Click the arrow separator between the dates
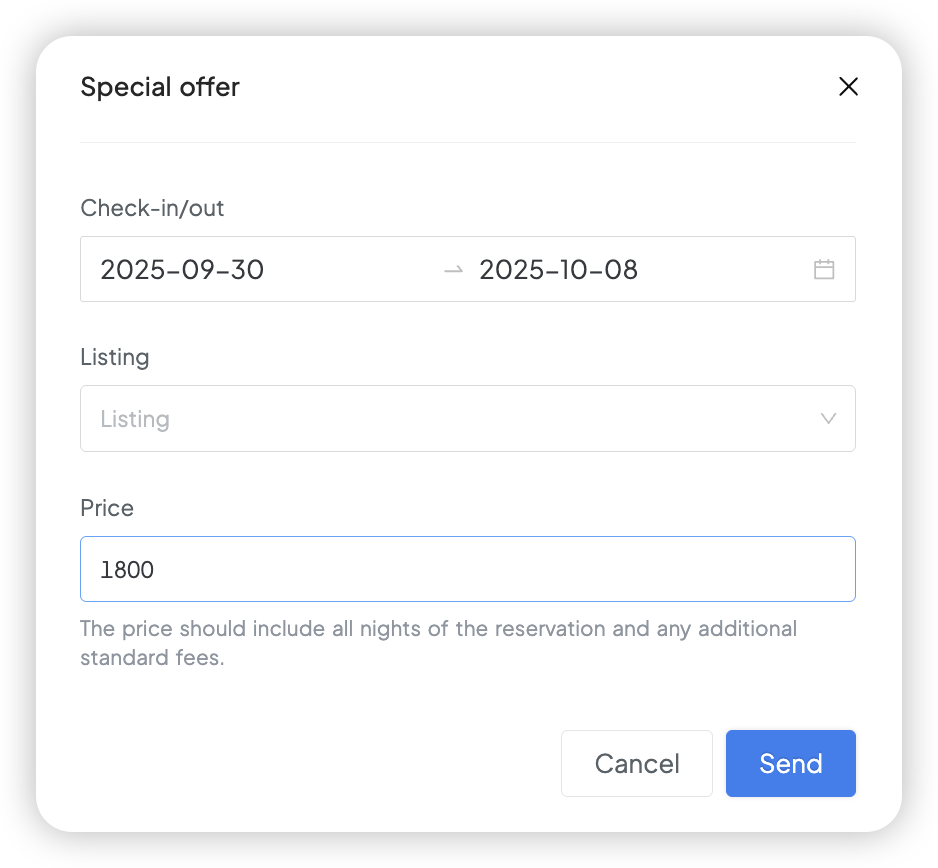 (454, 269)
